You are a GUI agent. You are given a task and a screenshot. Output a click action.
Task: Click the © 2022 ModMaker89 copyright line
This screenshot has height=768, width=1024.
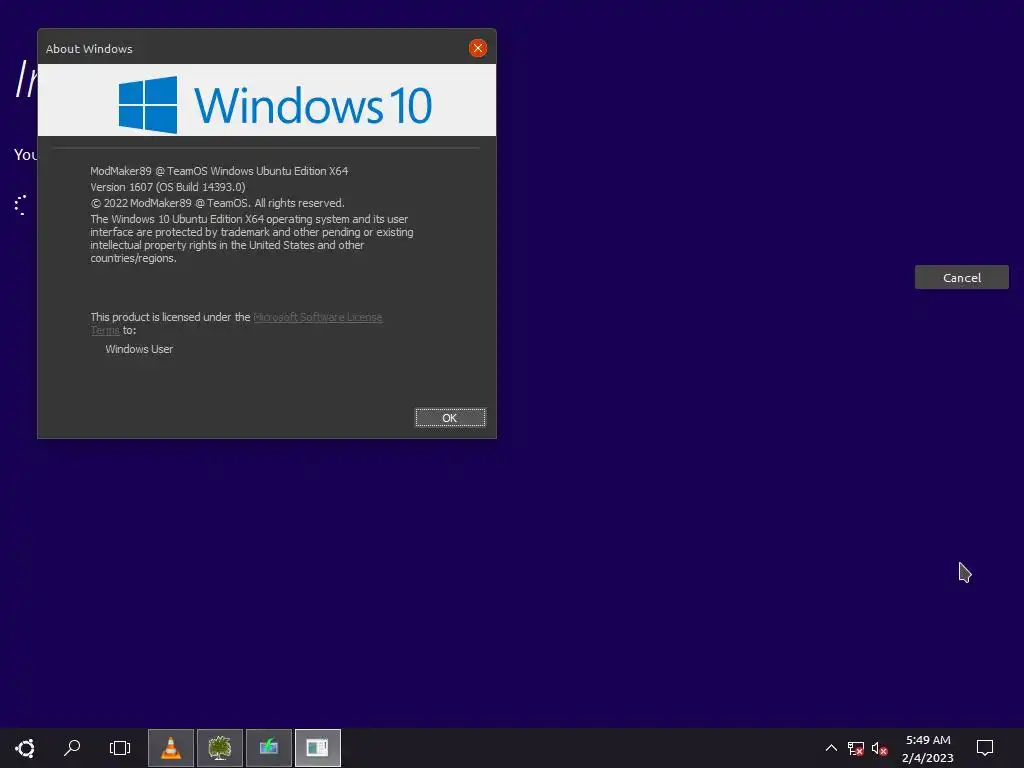coord(217,203)
